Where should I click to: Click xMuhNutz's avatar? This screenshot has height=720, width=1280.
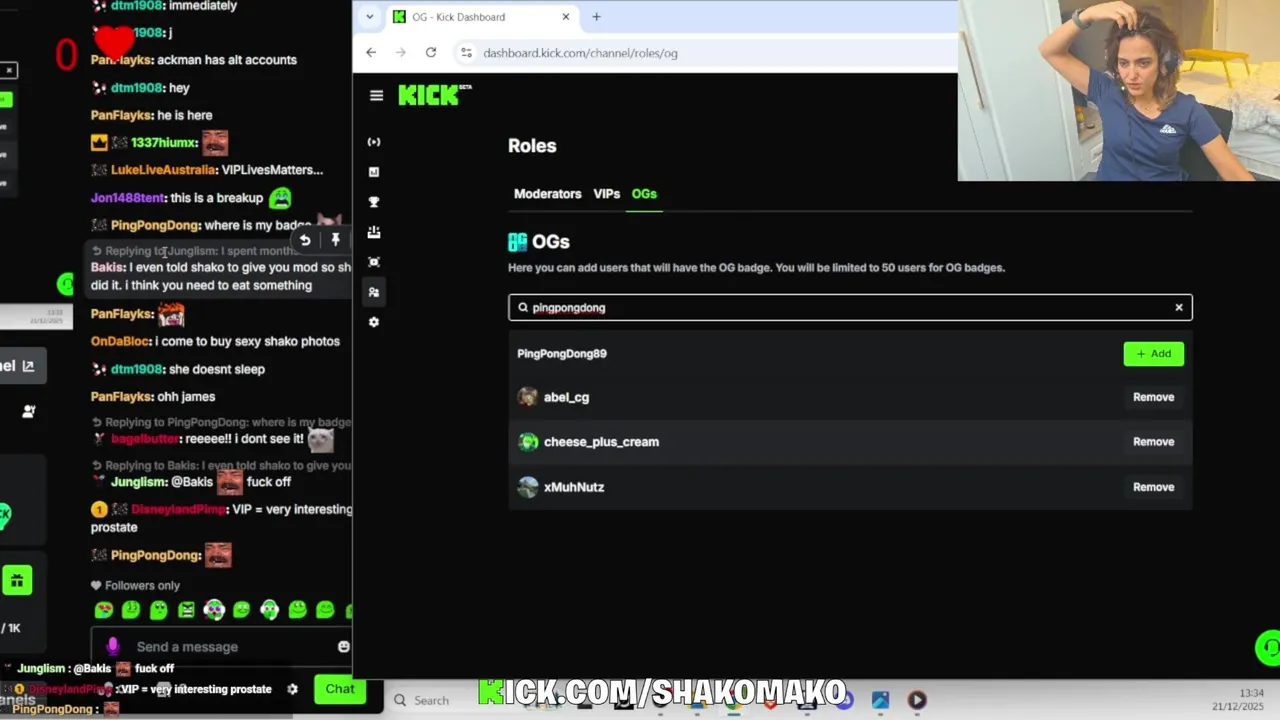528,487
